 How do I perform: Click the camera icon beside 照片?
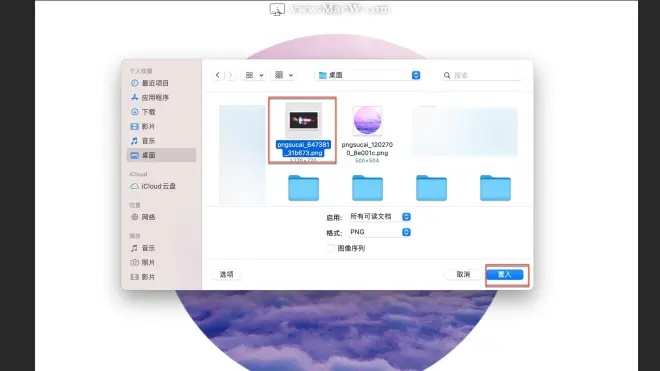pos(134,262)
